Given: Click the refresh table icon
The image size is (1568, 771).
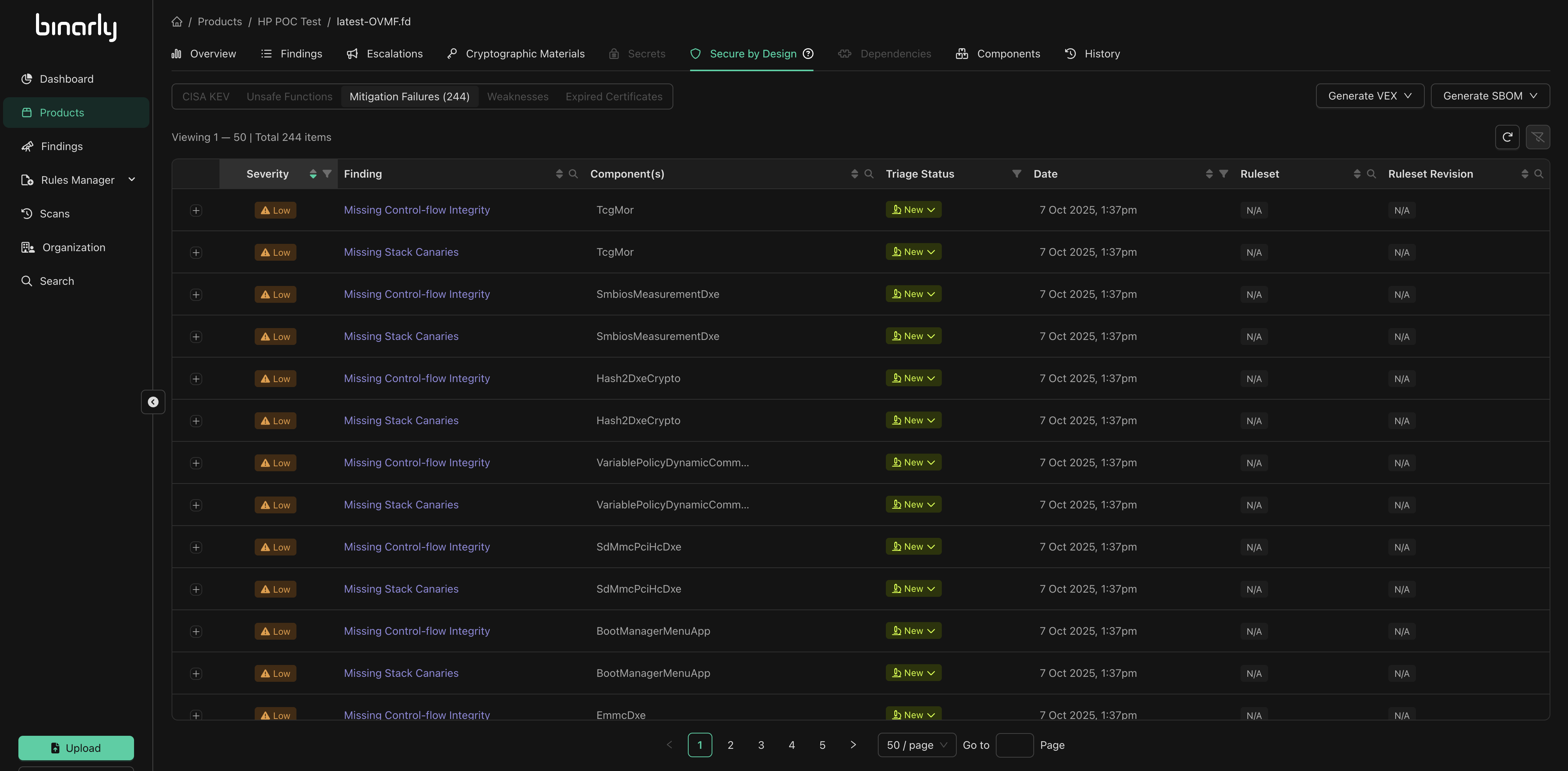Looking at the screenshot, I should [x=1506, y=137].
